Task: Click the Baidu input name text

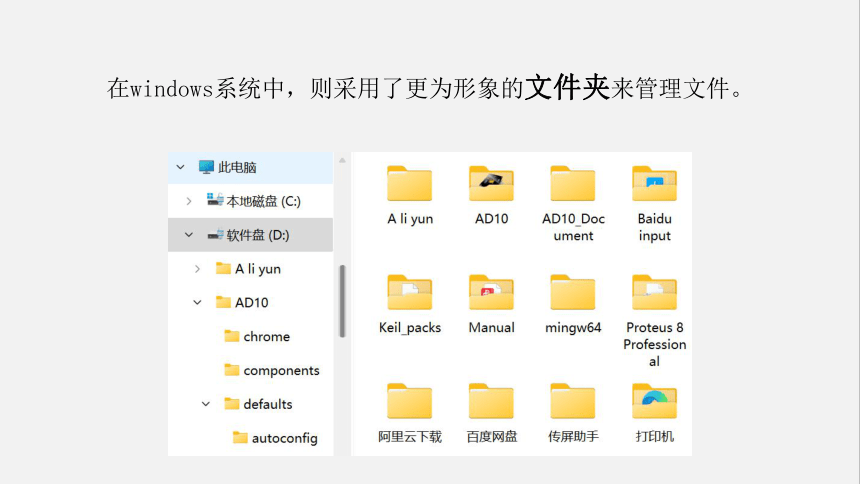Action: (654, 227)
